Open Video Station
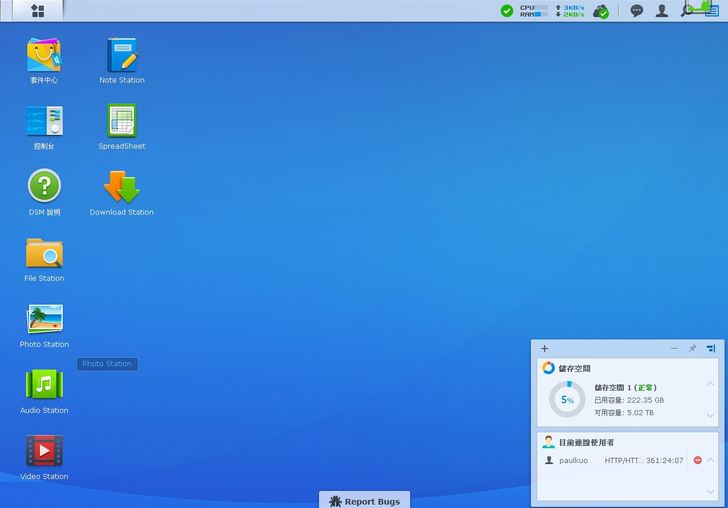 (44, 451)
